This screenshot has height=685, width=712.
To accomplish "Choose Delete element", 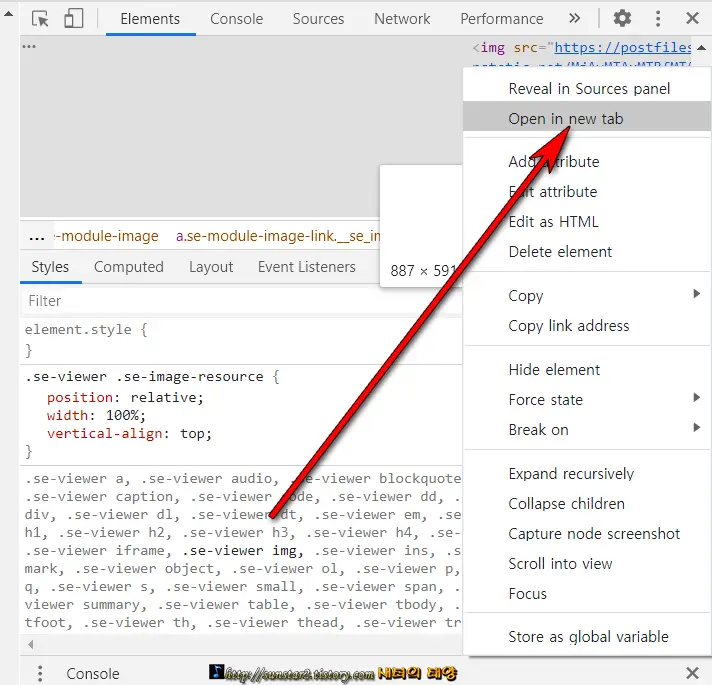I will pos(587,251).
